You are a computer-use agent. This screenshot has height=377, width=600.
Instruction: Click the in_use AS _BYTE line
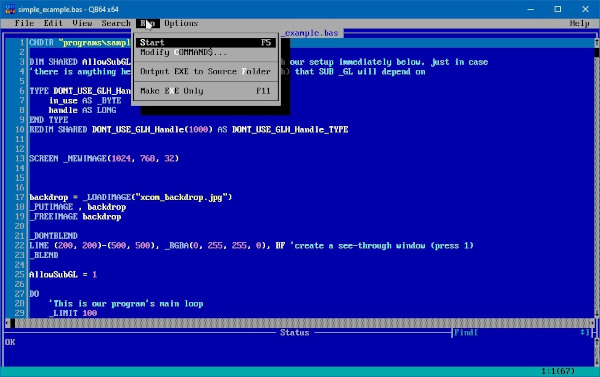[x=85, y=101]
